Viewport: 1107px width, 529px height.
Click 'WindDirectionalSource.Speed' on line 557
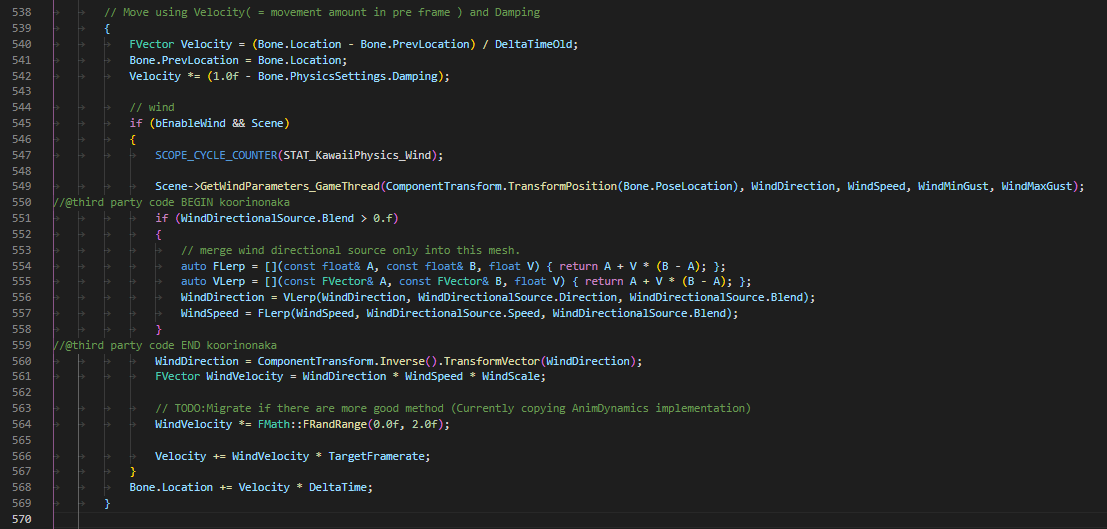(x=453, y=313)
